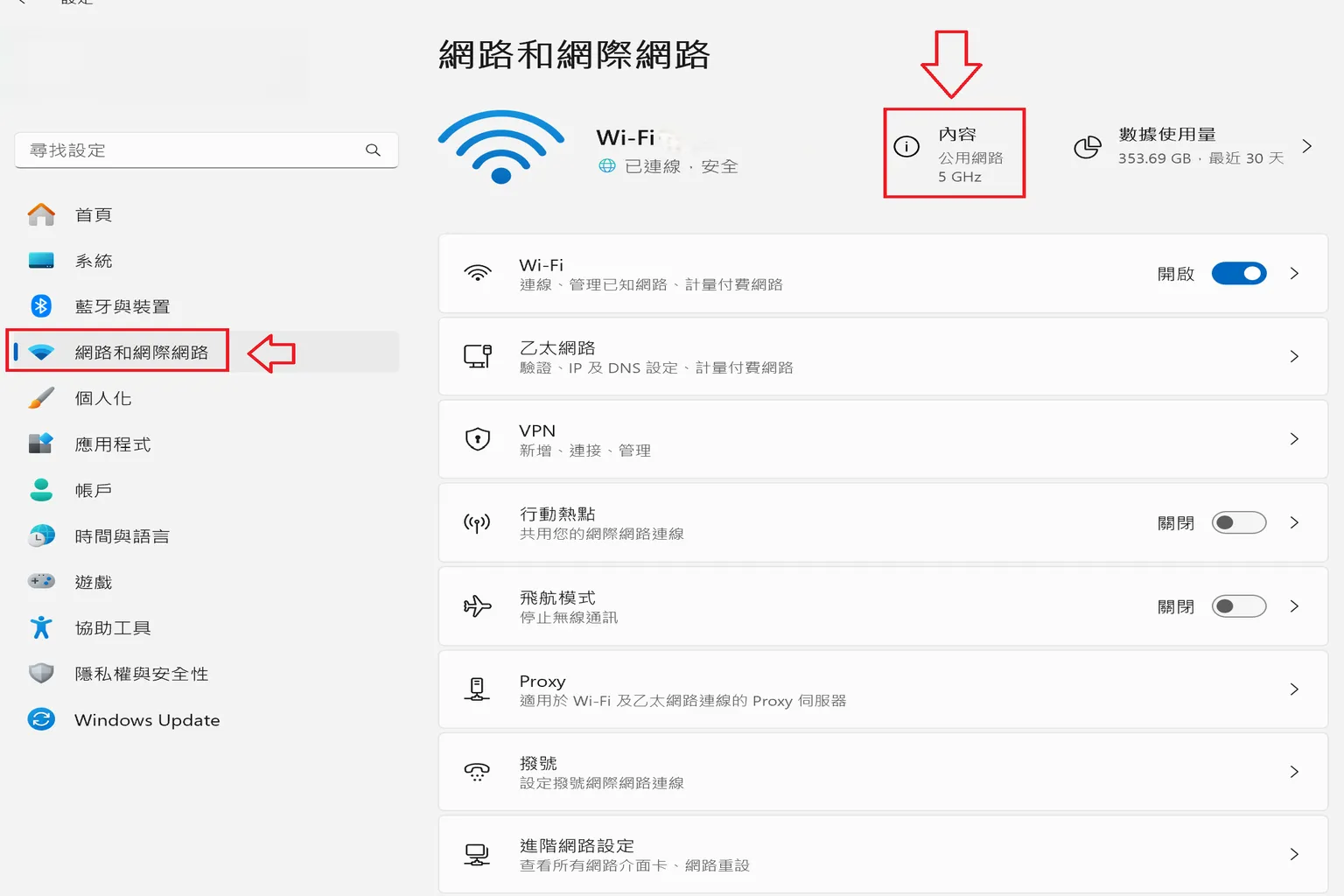Click the accessibility figure icon for 協助工具
The image size is (1344, 896).
tap(41, 627)
